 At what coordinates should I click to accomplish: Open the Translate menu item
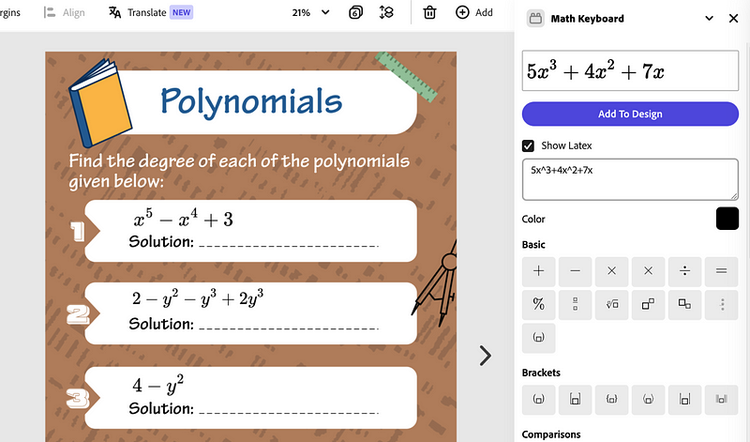click(150, 12)
